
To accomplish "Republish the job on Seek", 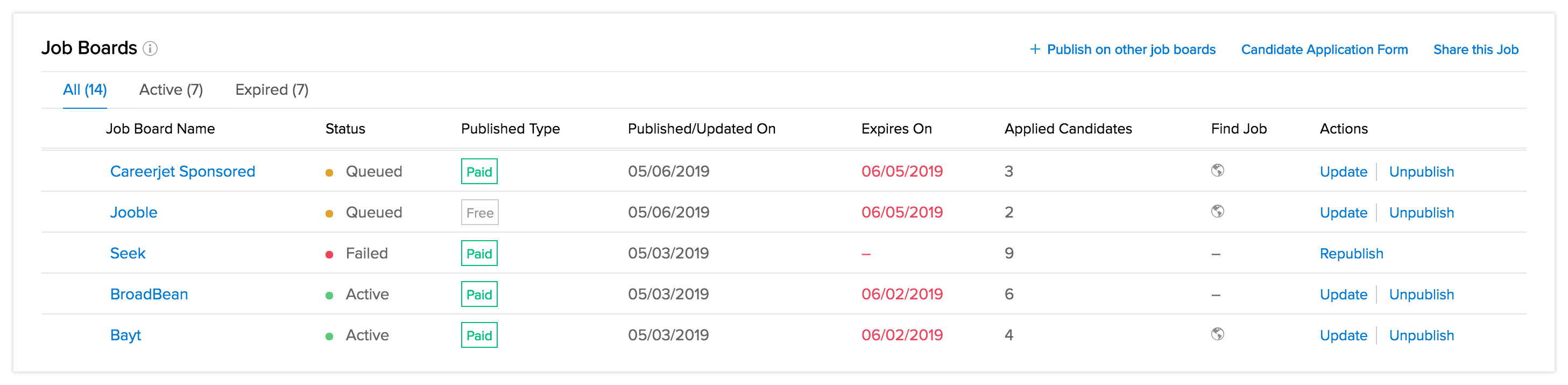I will 1351,254.
